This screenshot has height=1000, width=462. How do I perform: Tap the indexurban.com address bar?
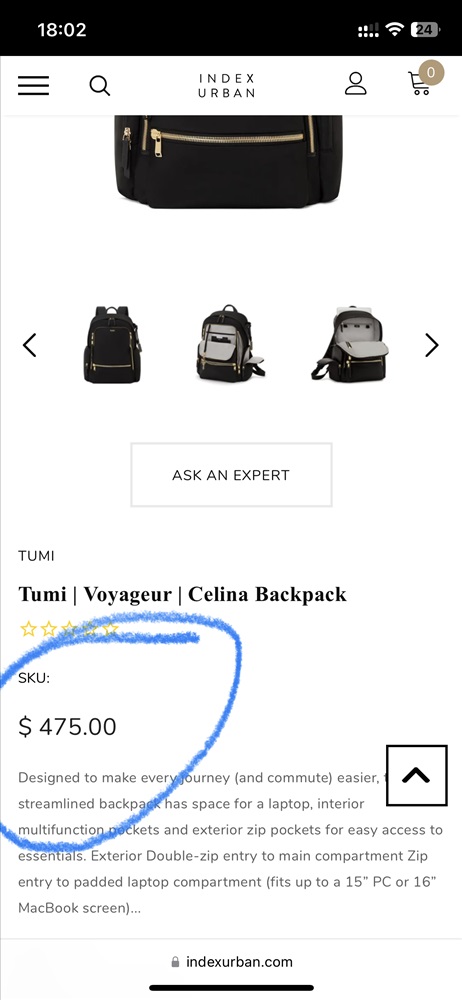click(x=231, y=962)
